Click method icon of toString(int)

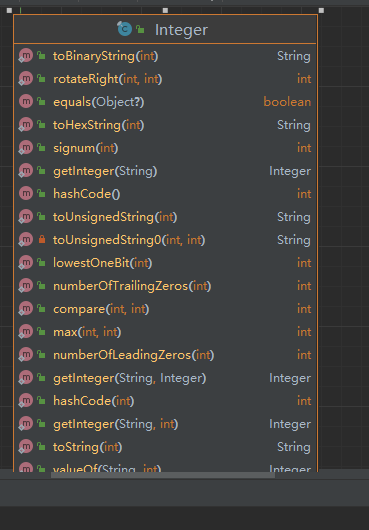click(26, 446)
